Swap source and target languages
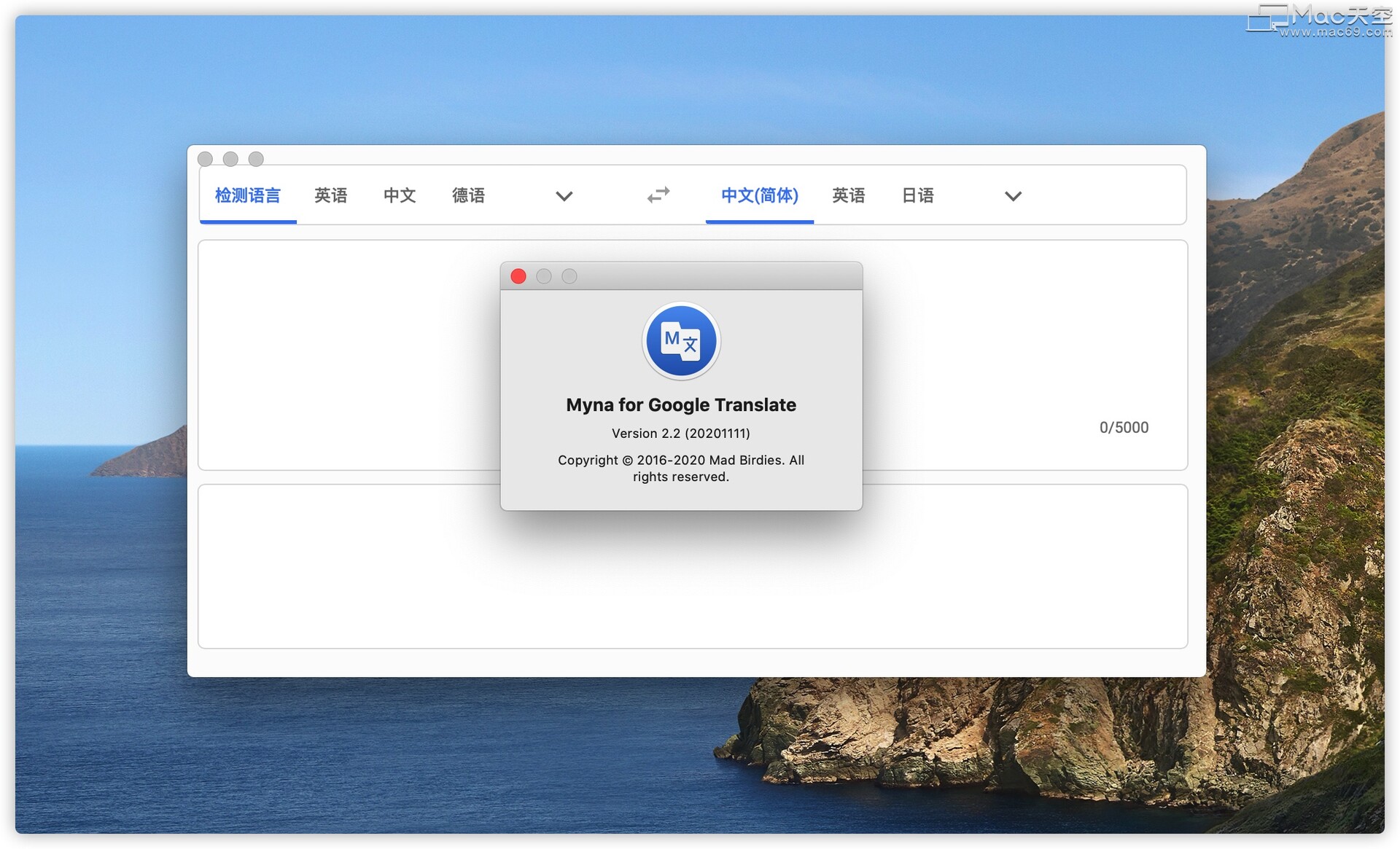Viewport: 1400px width, 849px height. pos(658,195)
